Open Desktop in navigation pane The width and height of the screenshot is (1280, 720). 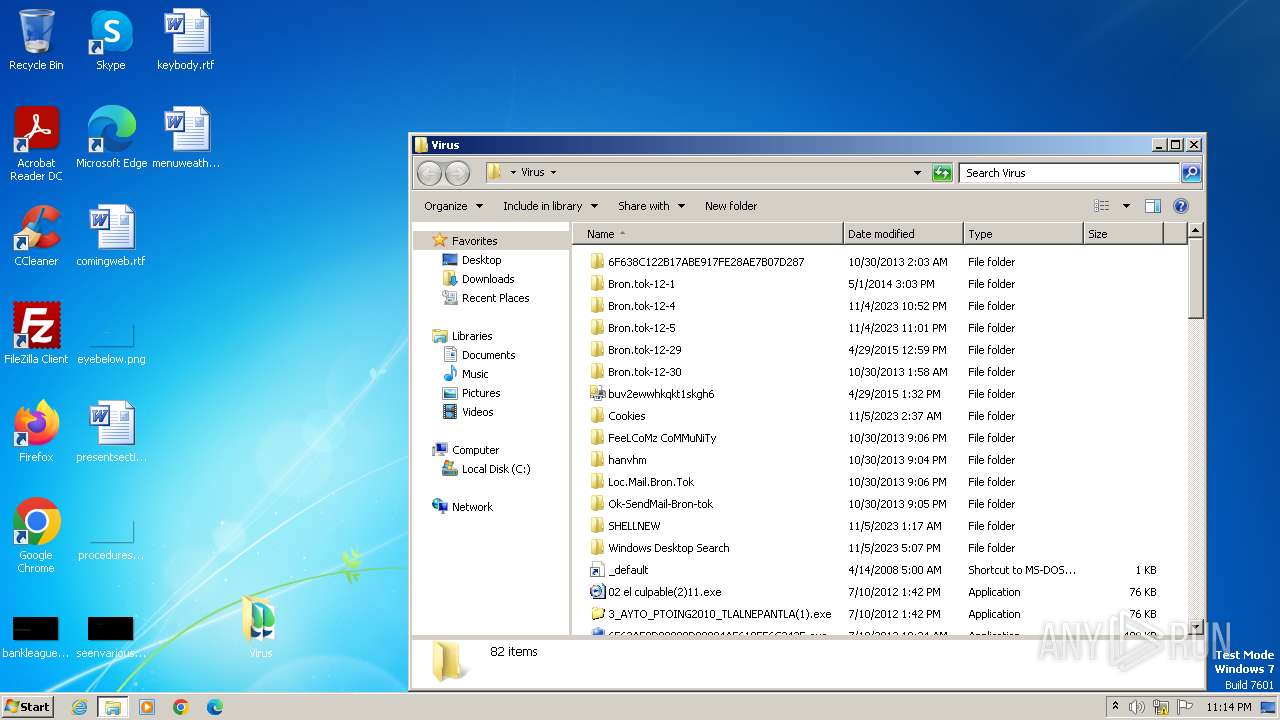point(481,260)
